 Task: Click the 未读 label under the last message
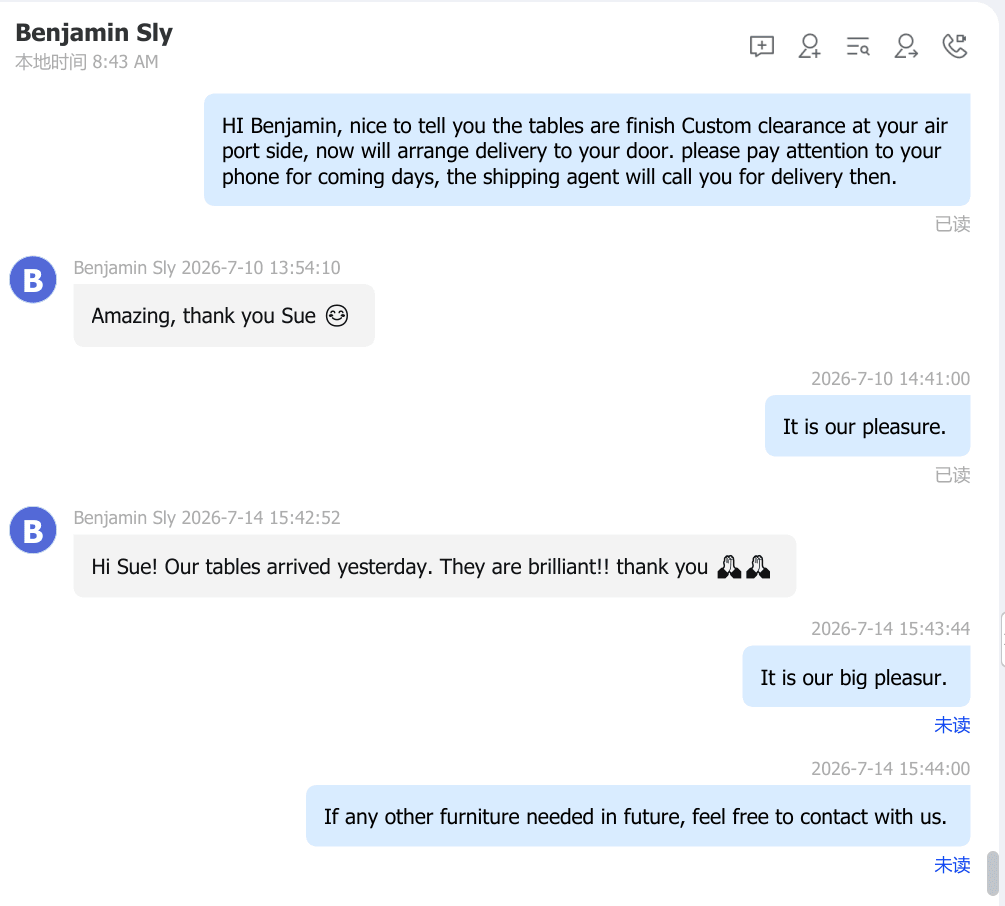coord(952,865)
